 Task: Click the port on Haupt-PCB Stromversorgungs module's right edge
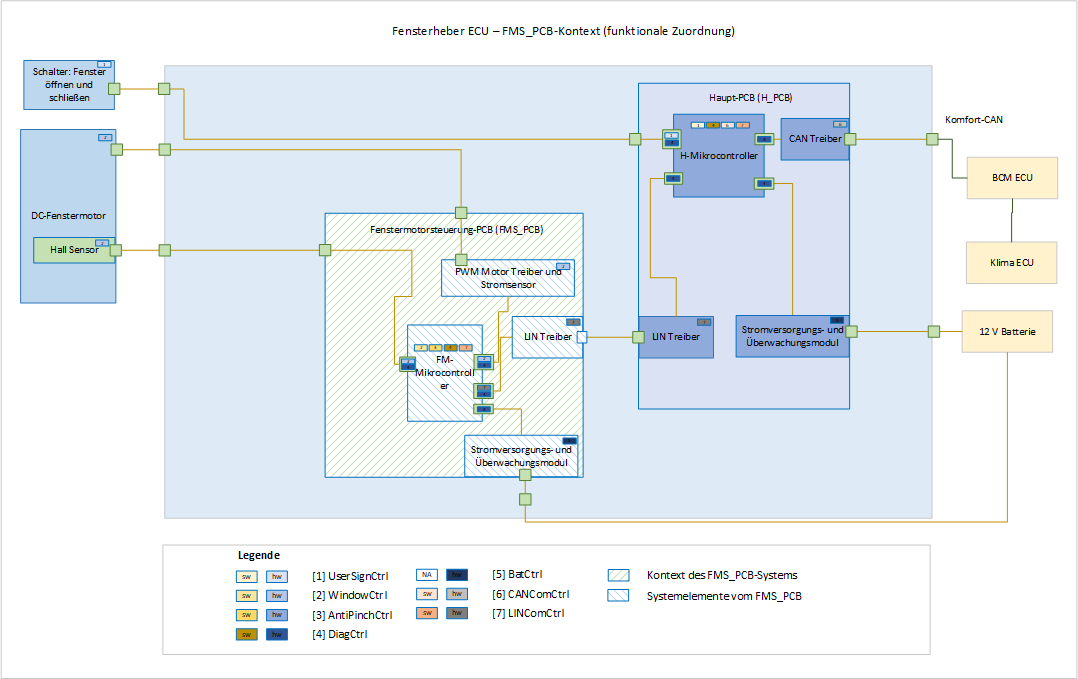tap(851, 332)
